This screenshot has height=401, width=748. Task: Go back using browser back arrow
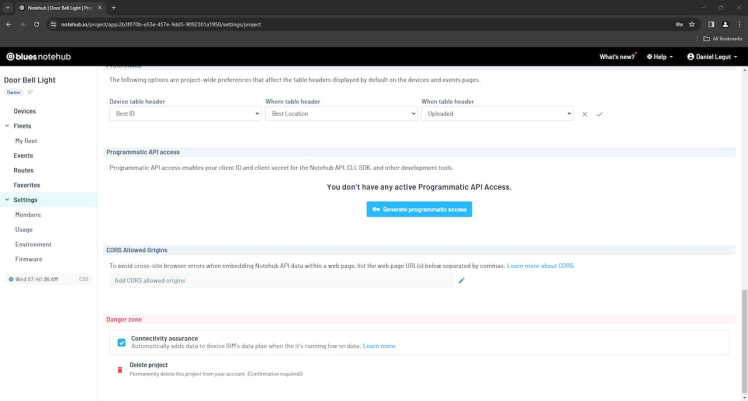pyautogui.click(x=9, y=24)
